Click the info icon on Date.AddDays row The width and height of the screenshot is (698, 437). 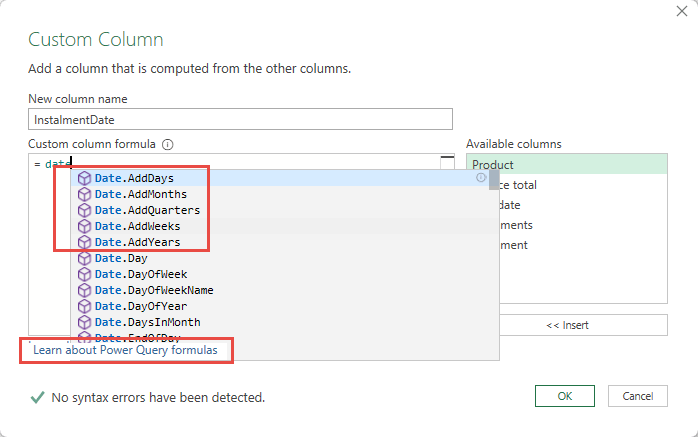481,178
